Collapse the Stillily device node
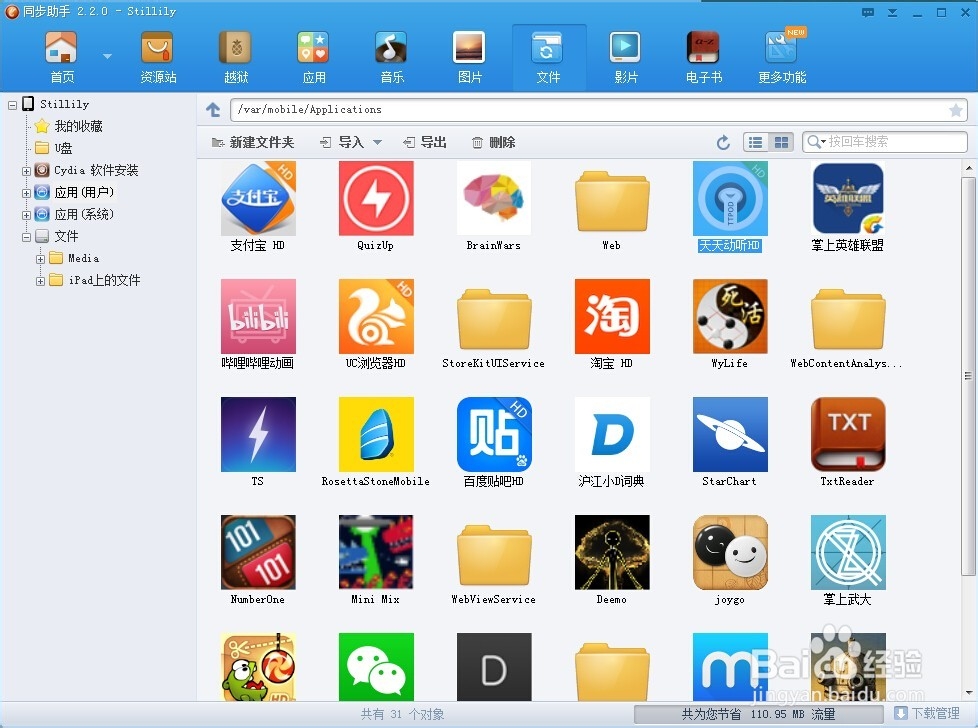Viewport: 978px width, 728px height. coord(12,105)
